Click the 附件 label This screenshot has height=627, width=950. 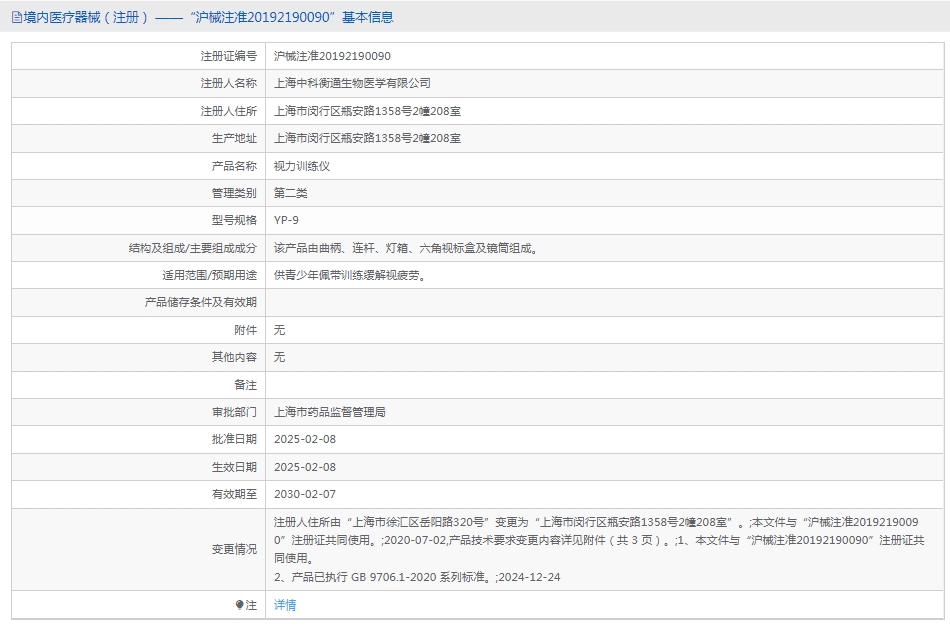point(245,330)
